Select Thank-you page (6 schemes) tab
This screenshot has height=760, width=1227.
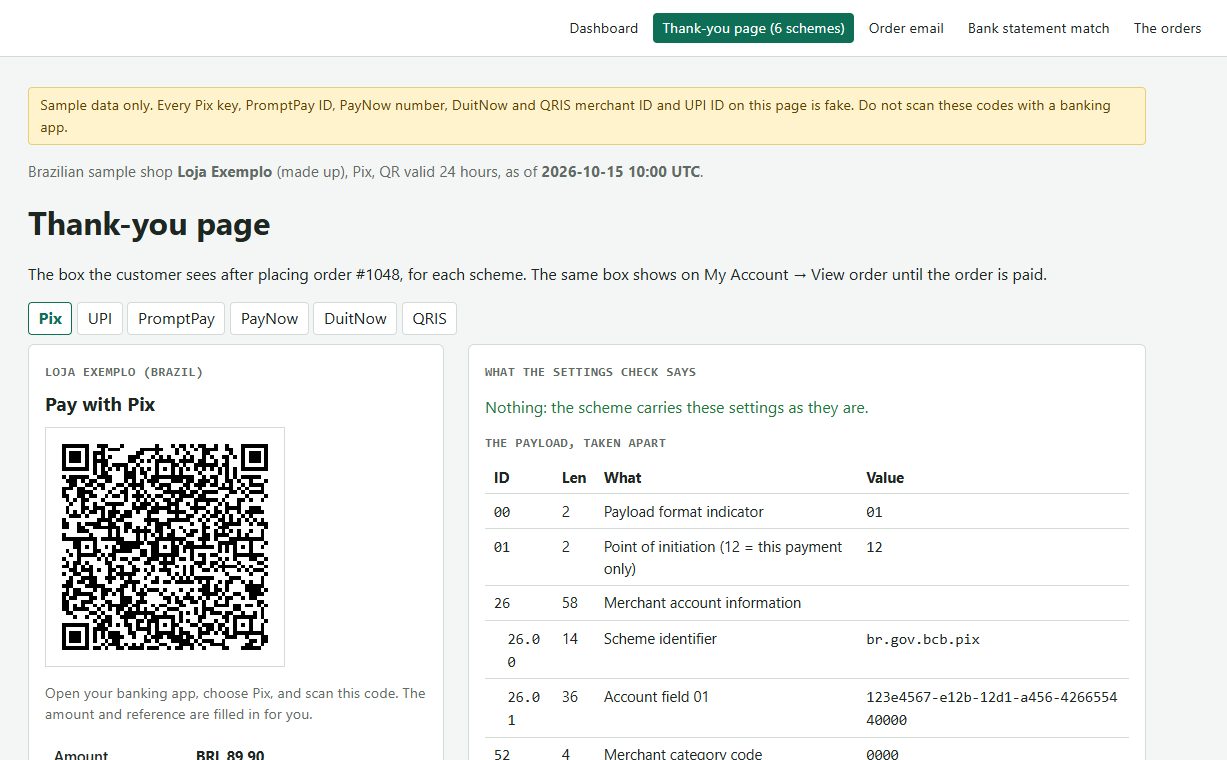click(x=753, y=28)
